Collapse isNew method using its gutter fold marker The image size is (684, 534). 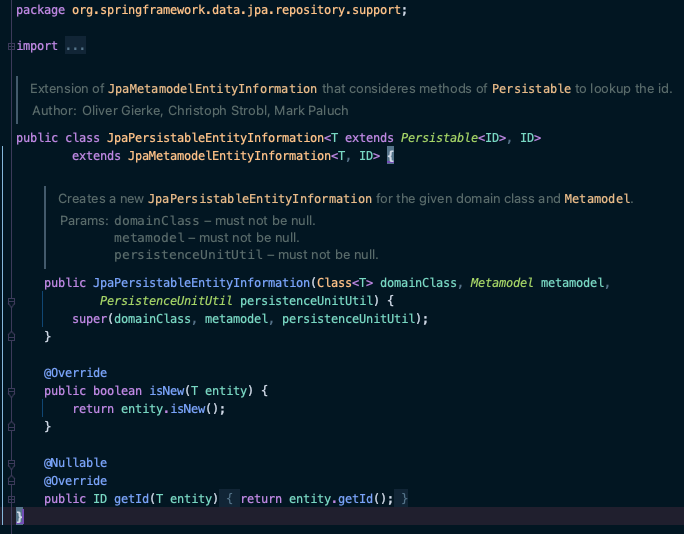click(12, 391)
